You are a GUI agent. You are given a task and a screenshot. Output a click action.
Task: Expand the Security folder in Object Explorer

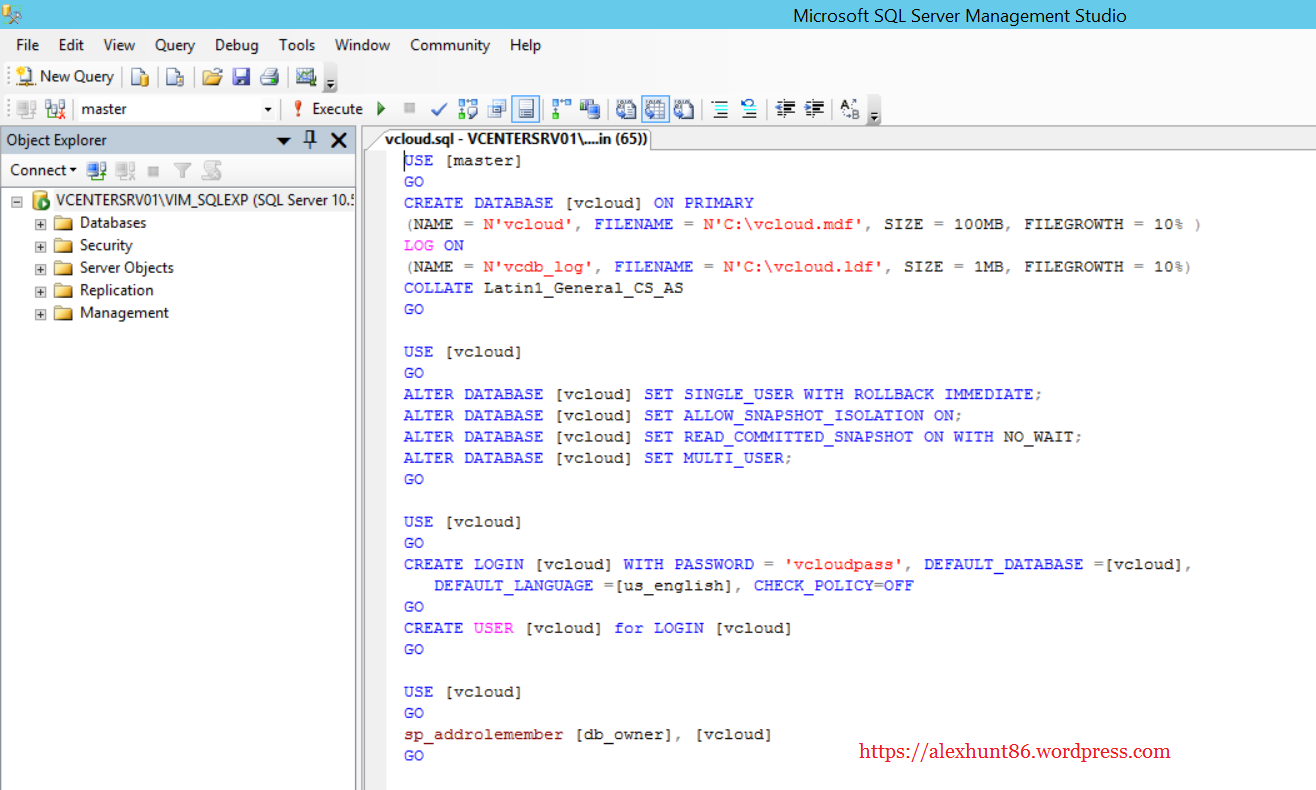click(41, 246)
